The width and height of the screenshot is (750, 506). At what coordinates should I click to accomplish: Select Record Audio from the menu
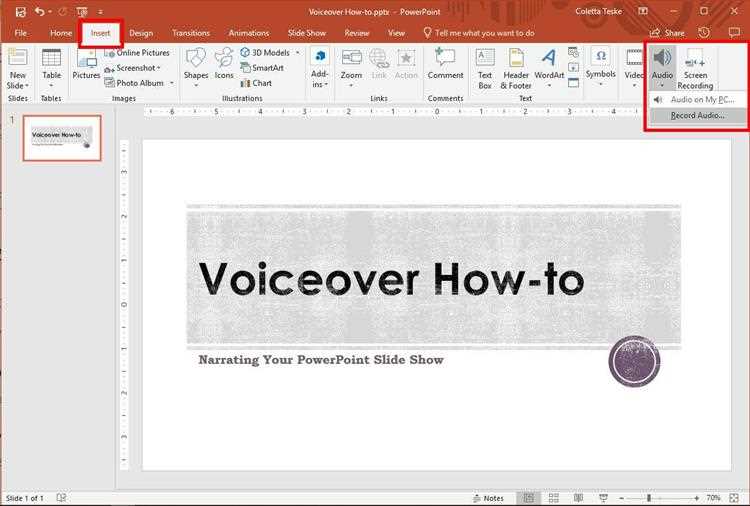(x=697, y=115)
